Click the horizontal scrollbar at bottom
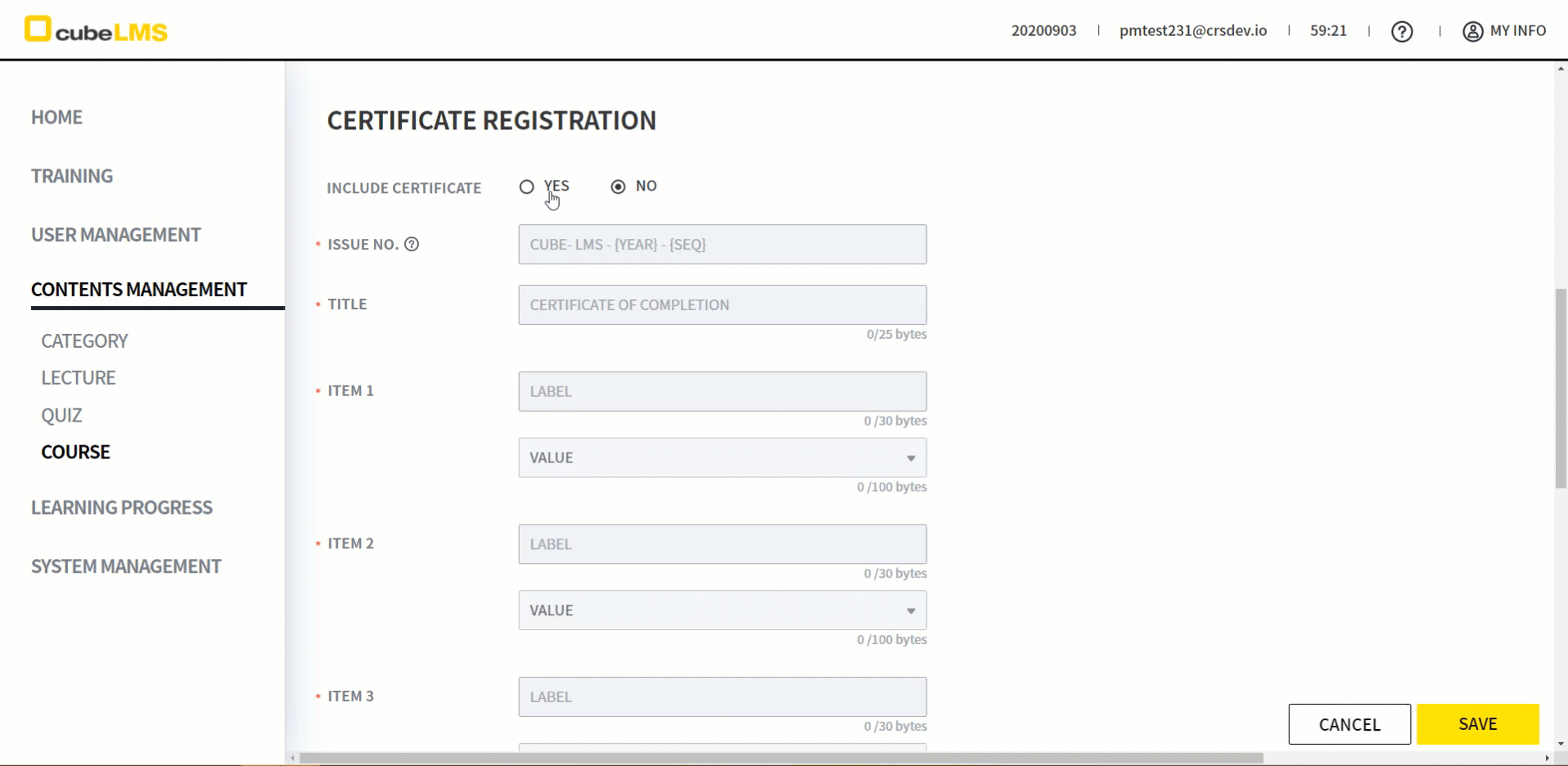The width and height of the screenshot is (1568, 766). click(x=782, y=758)
